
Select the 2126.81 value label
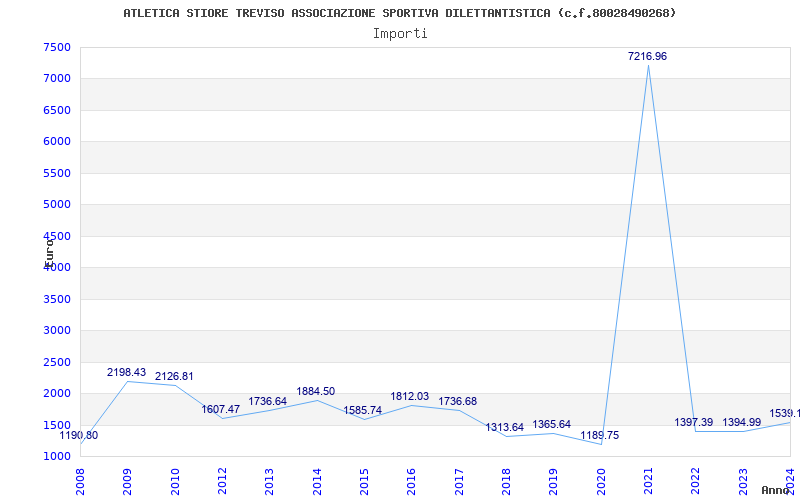tap(174, 377)
